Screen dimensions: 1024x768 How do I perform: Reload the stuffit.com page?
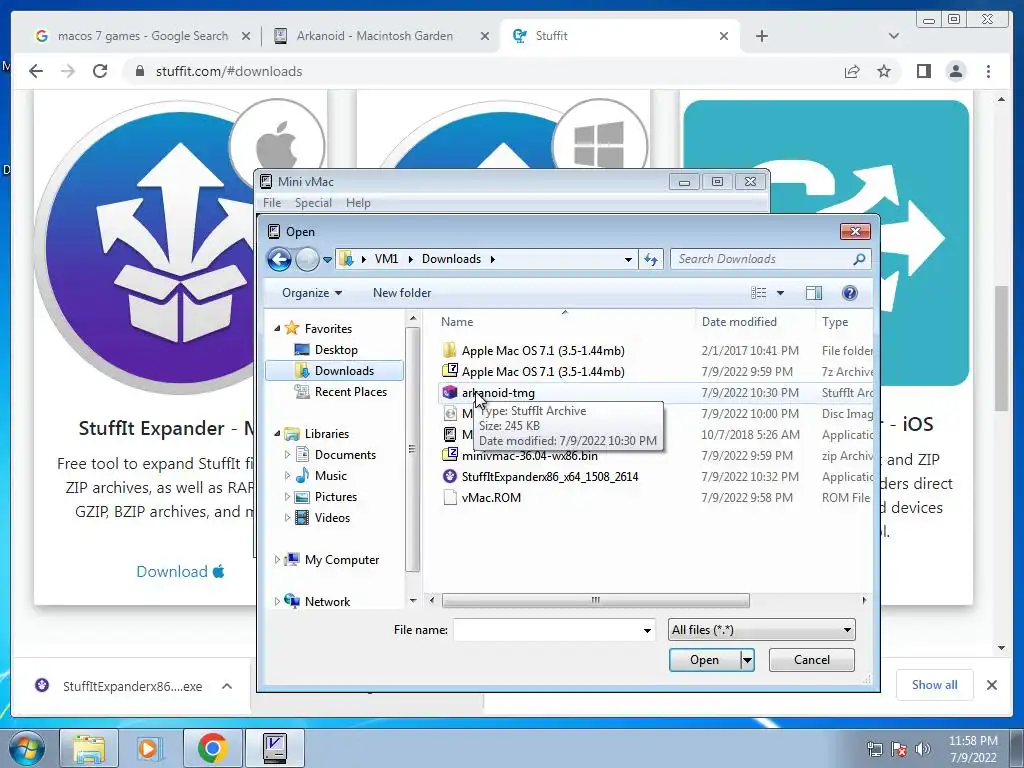coord(100,71)
